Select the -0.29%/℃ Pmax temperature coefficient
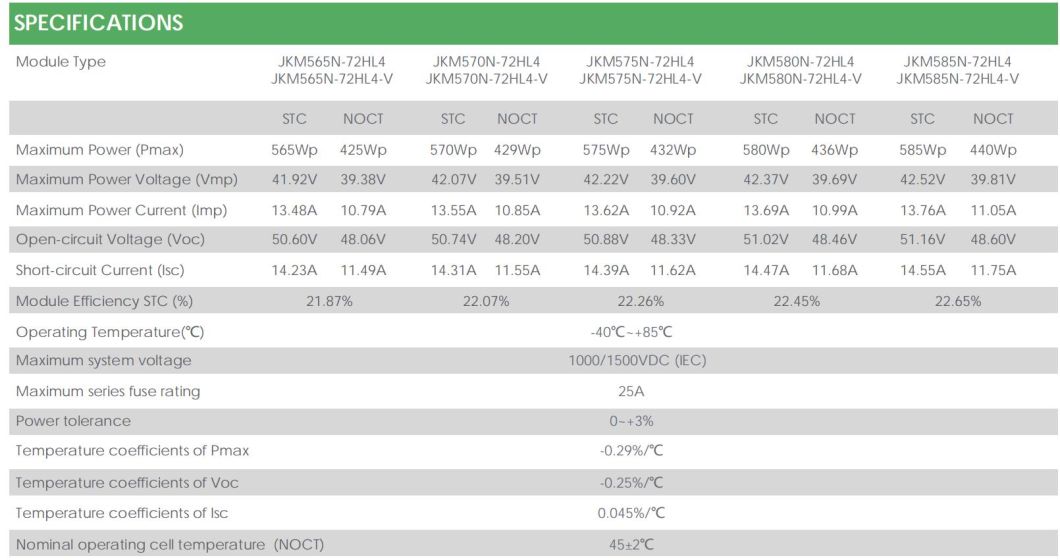Screen dimensions: 1060x560 click(632, 451)
